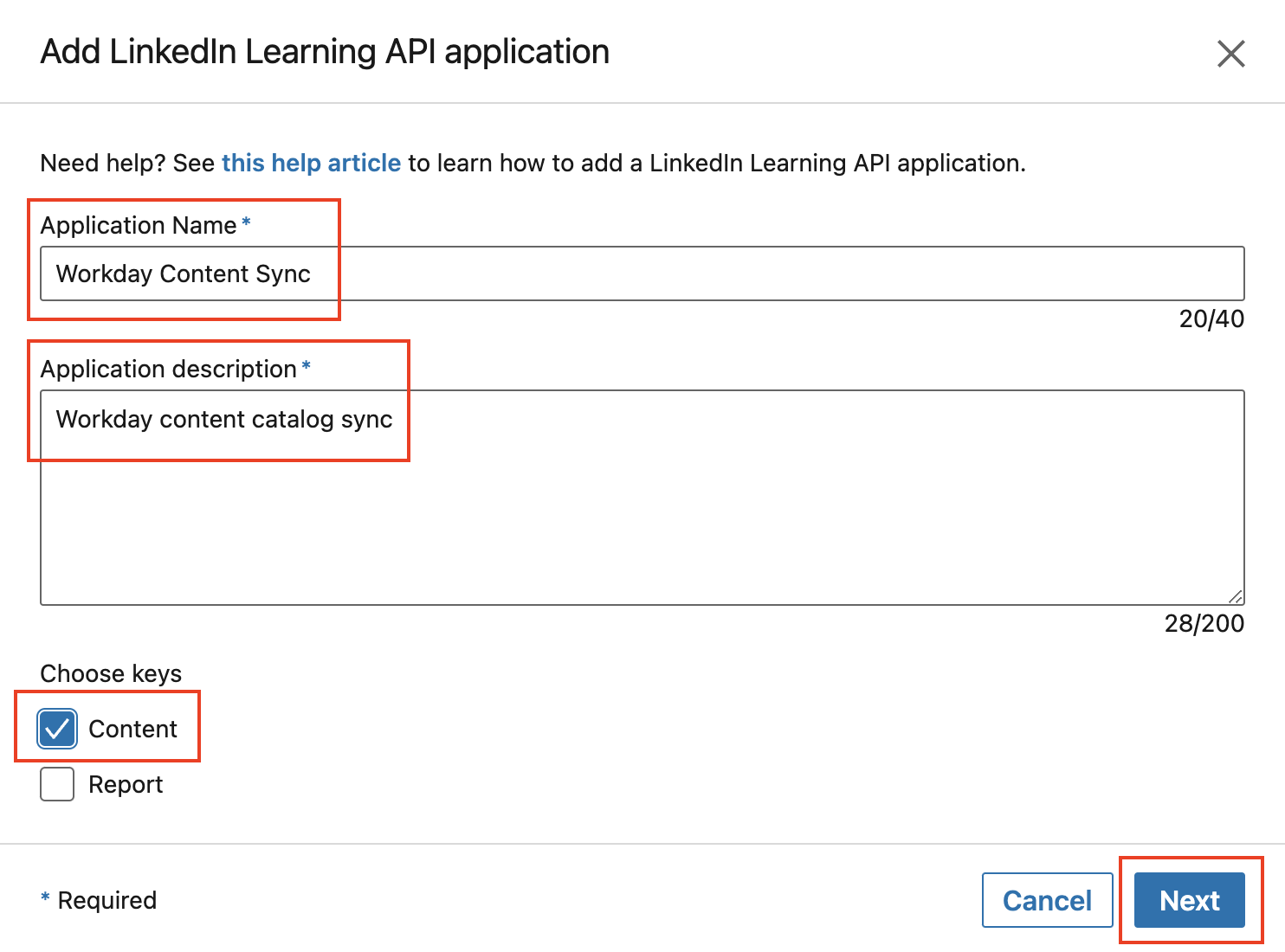Select the checked Content checkbox icon
Image resolution: width=1285 pixels, height=952 pixels.
pyautogui.click(x=56, y=729)
